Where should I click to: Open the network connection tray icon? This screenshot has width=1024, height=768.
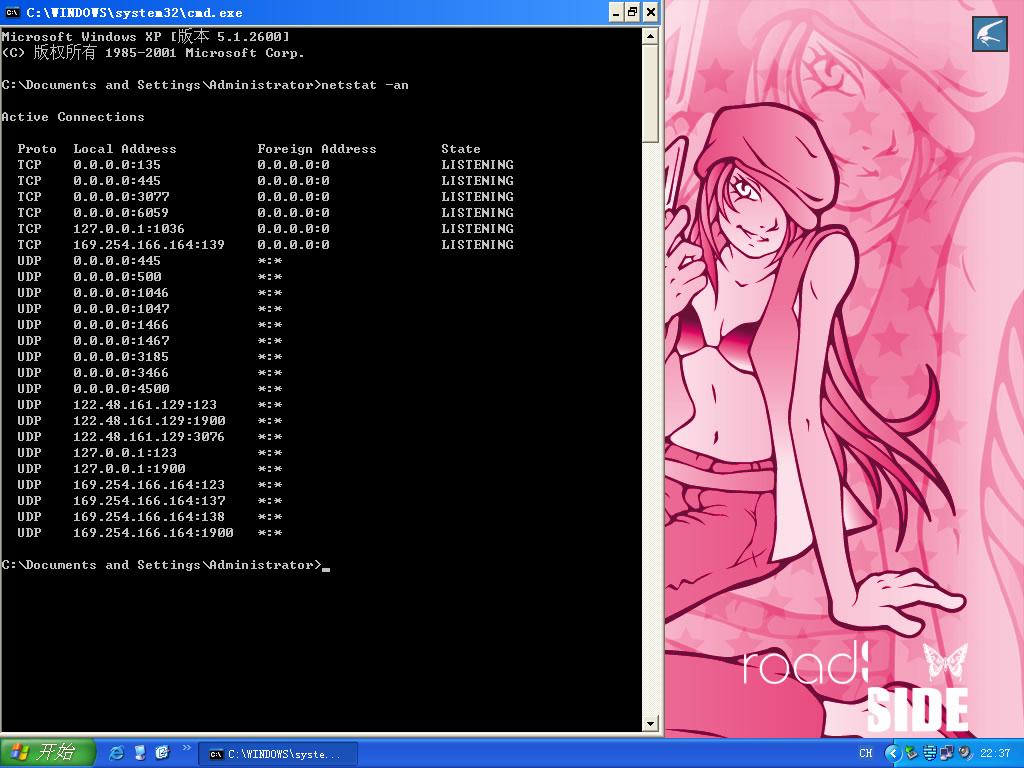pos(947,754)
